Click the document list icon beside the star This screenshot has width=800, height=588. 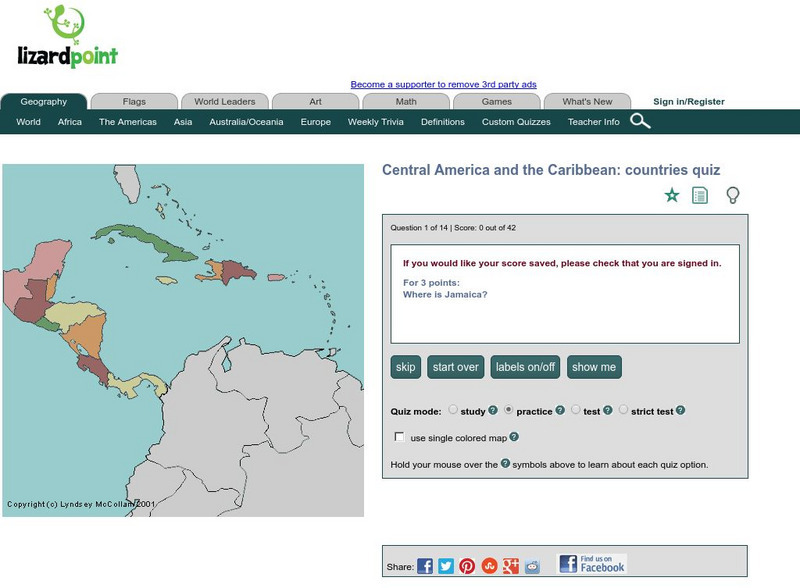pyautogui.click(x=700, y=195)
